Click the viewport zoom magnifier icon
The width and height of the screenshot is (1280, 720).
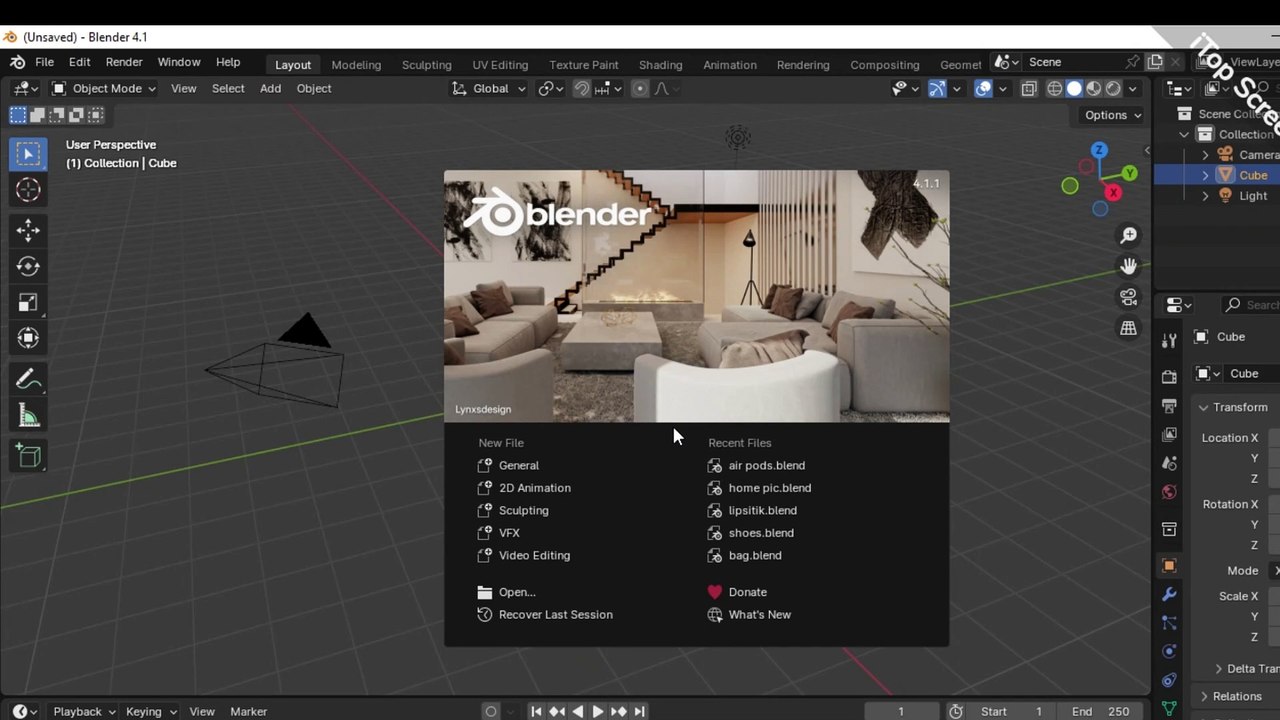1129,235
